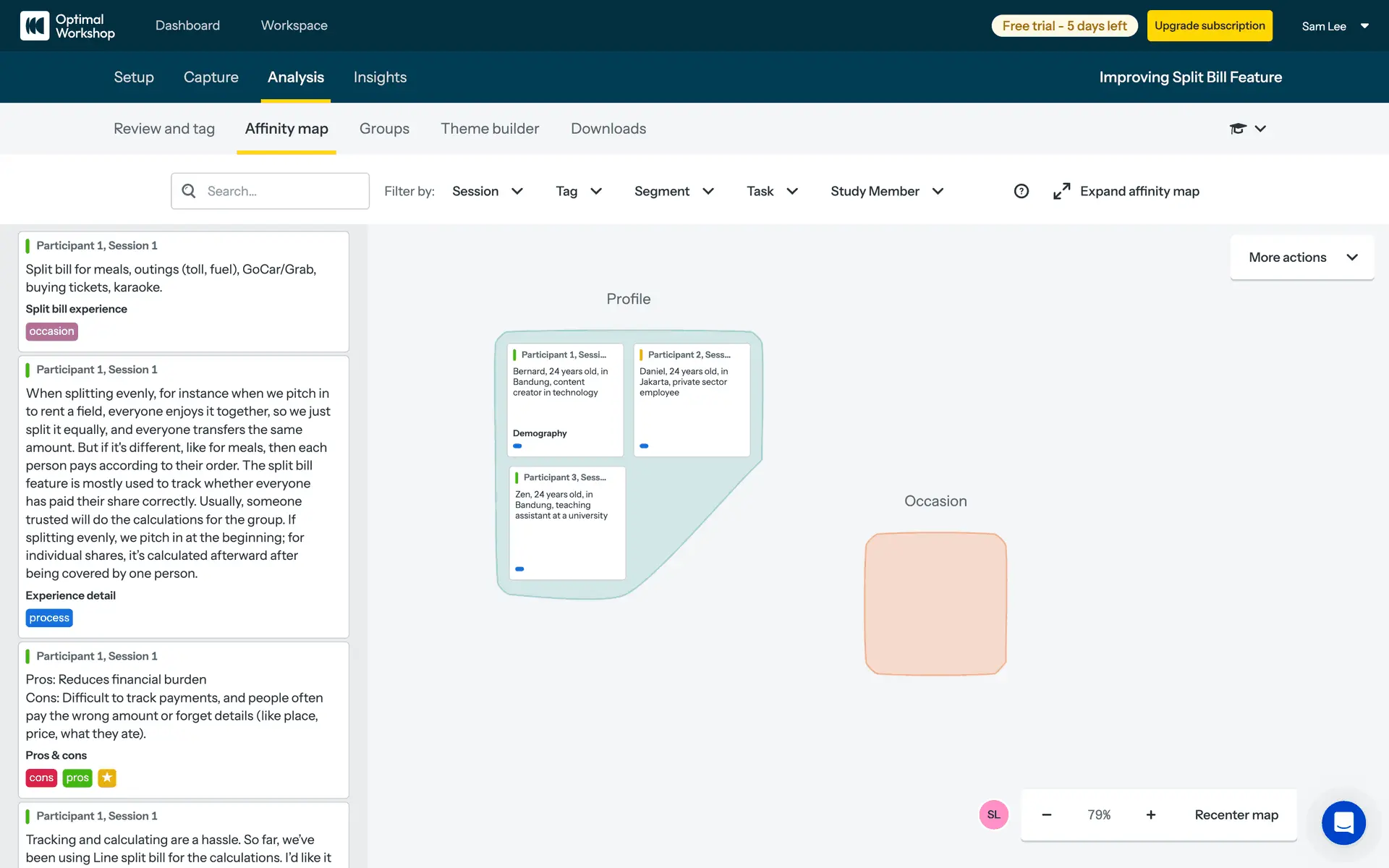Click the Optimal Workshop logo icon
The height and width of the screenshot is (868, 1389).
point(34,26)
